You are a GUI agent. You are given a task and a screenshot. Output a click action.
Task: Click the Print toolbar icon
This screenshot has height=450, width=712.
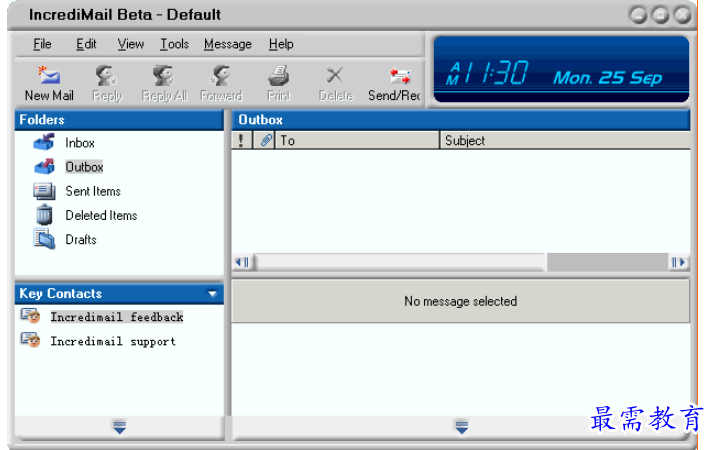(279, 76)
